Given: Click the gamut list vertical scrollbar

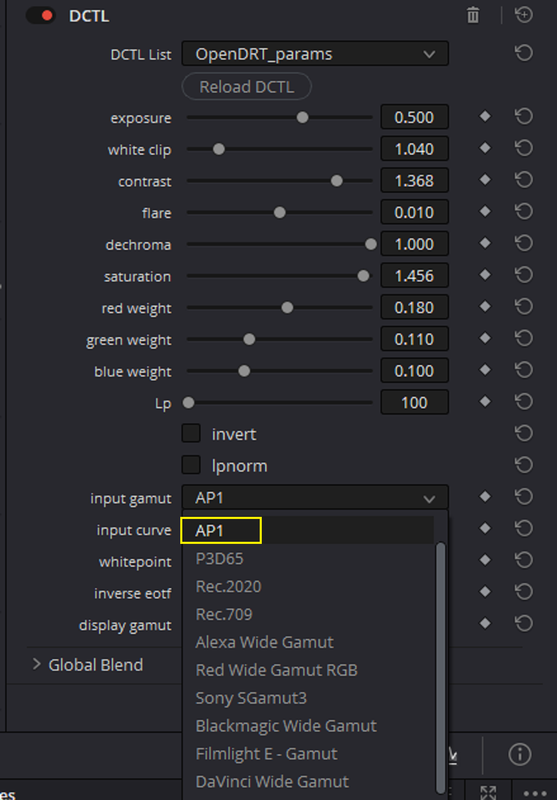Looking at the screenshot, I should [x=441, y=666].
